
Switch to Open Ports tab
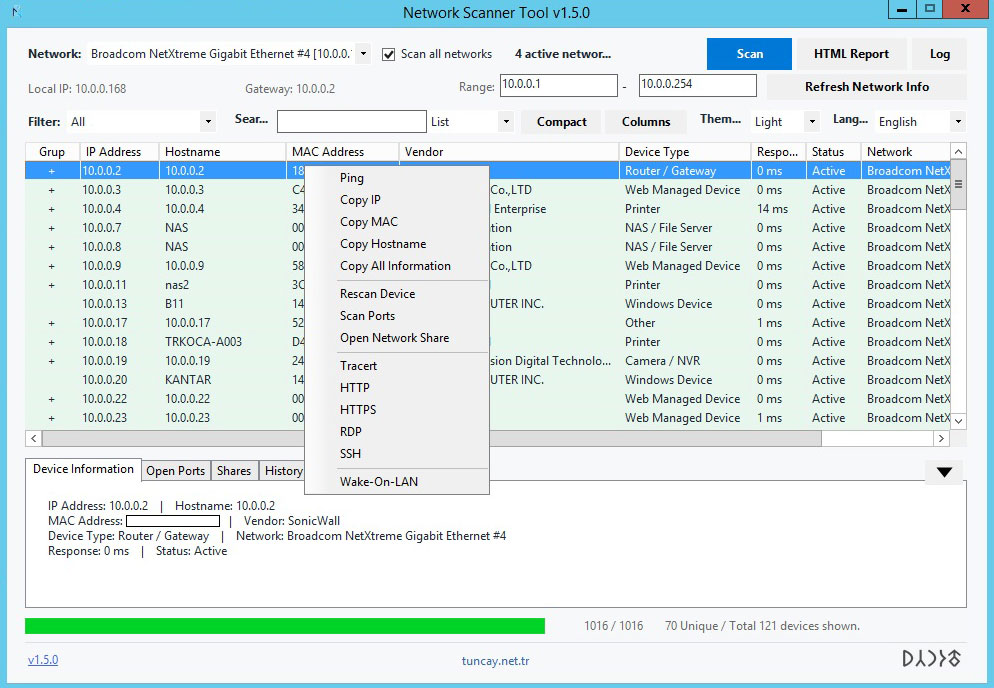176,471
